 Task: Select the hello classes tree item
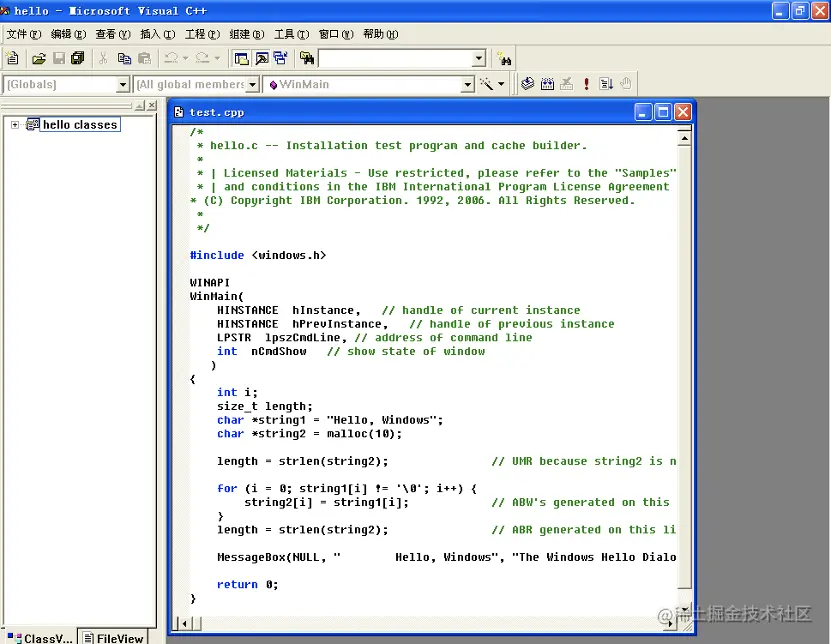pyautogui.click(x=80, y=125)
